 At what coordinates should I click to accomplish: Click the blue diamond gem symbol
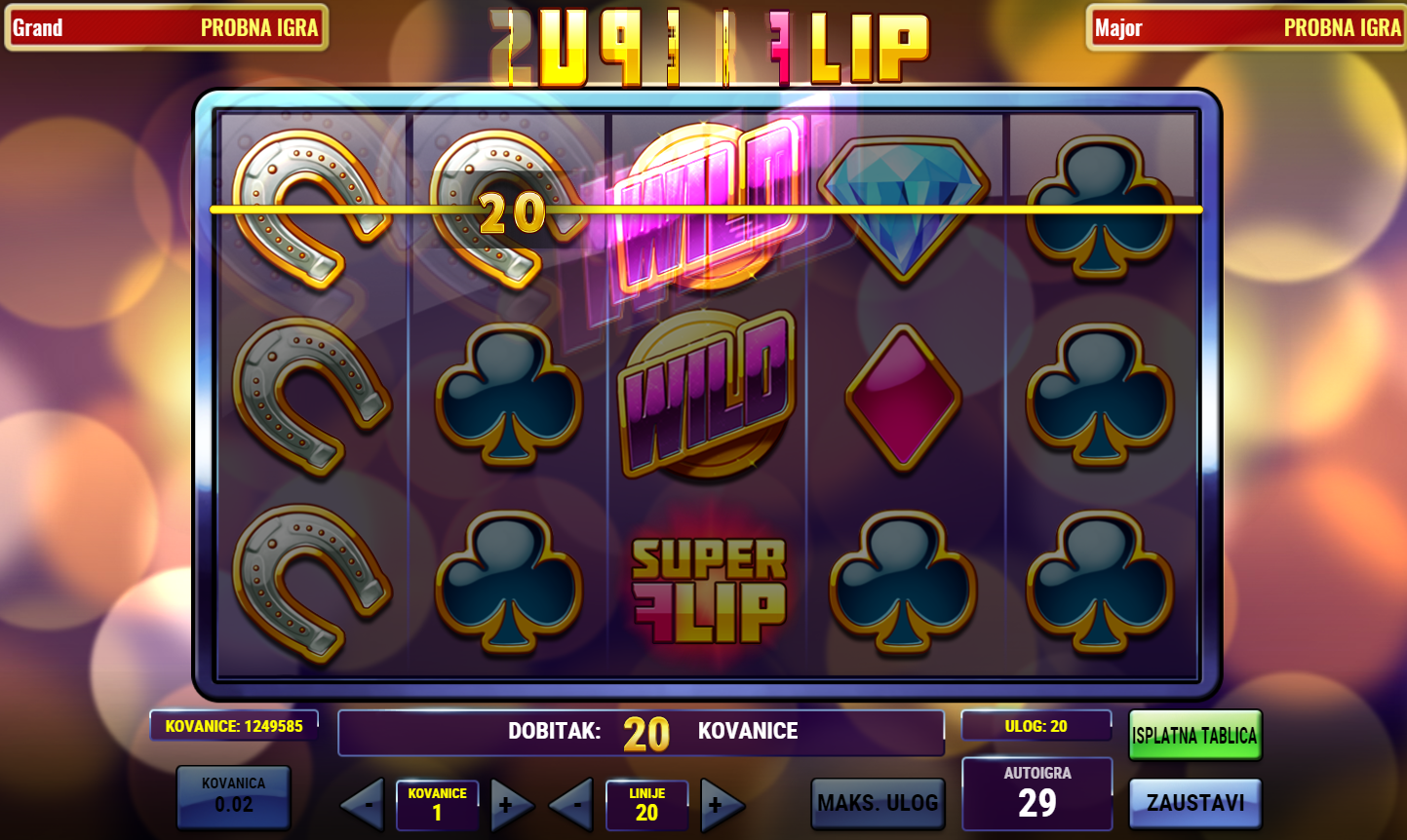pyautogui.click(x=903, y=206)
